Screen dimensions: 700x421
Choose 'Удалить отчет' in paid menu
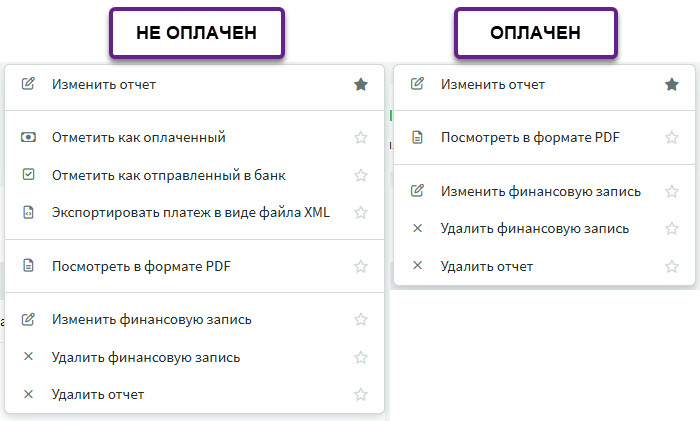tap(487, 266)
